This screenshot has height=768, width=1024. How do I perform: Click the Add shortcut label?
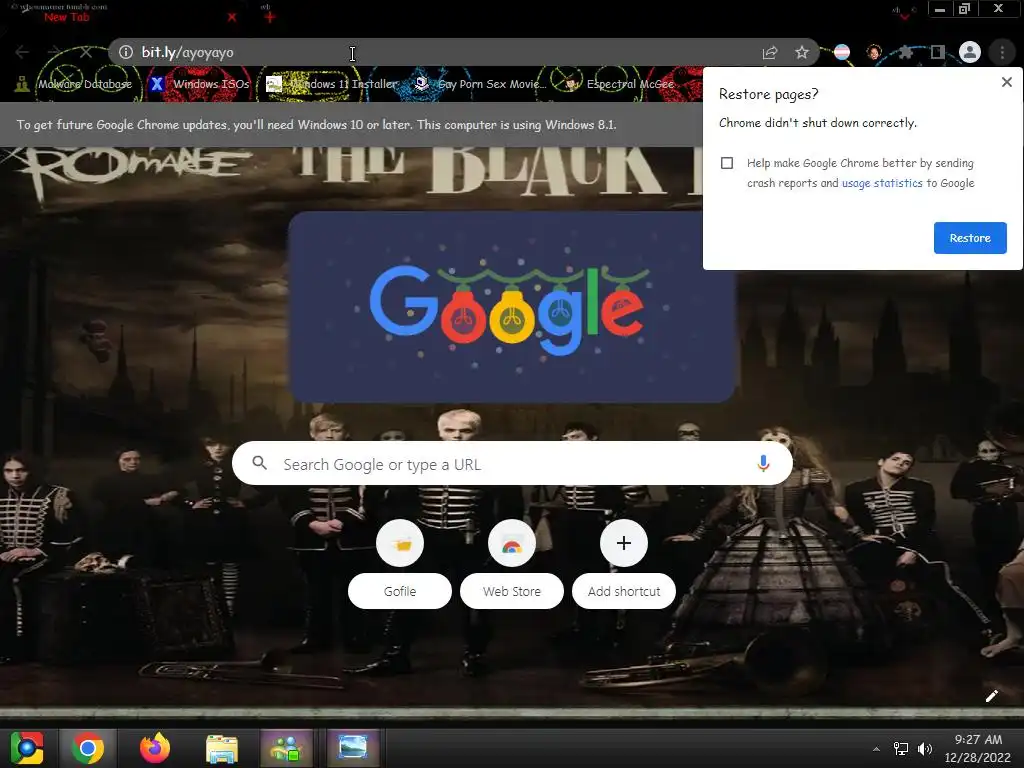(624, 591)
